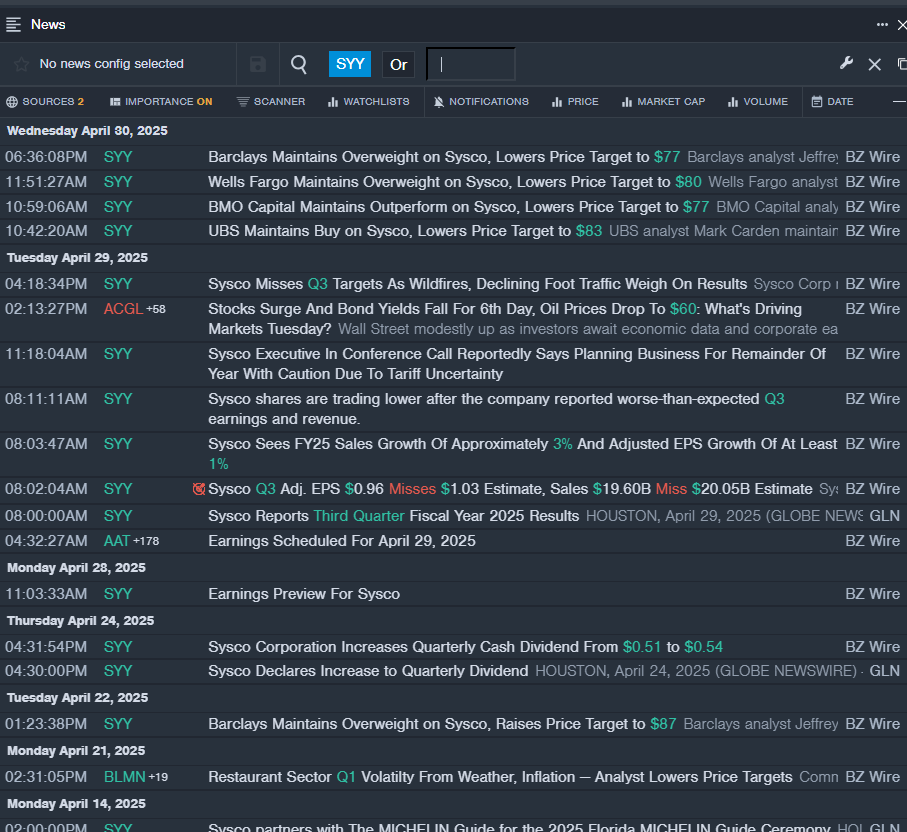Image resolution: width=907 pixels, height=832 pixels.
Task: Click the Wednesday April 30, 2025 date header
Action: point(87,131)
